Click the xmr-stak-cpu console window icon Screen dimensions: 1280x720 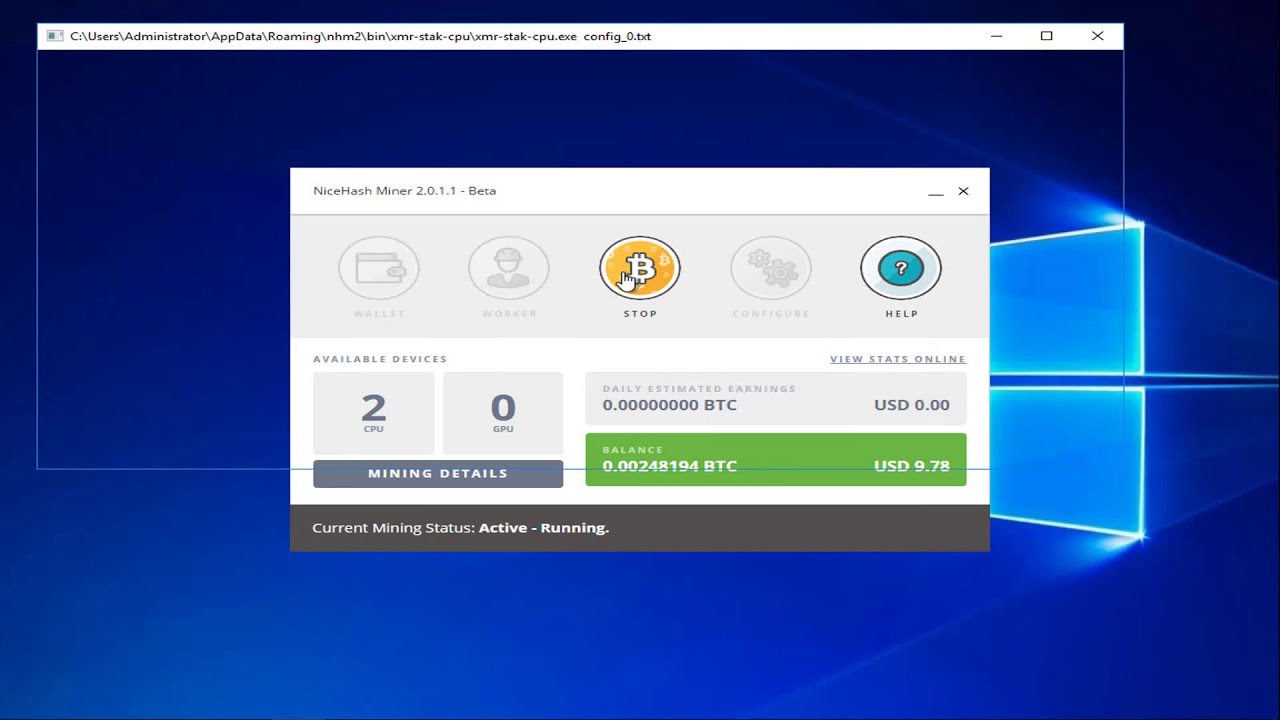tap(55, 36)
